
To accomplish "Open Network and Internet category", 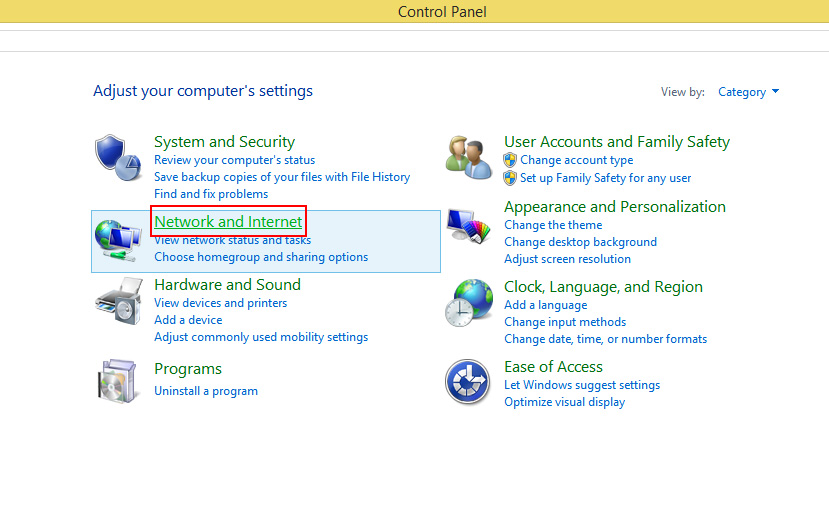I will 228,221.
